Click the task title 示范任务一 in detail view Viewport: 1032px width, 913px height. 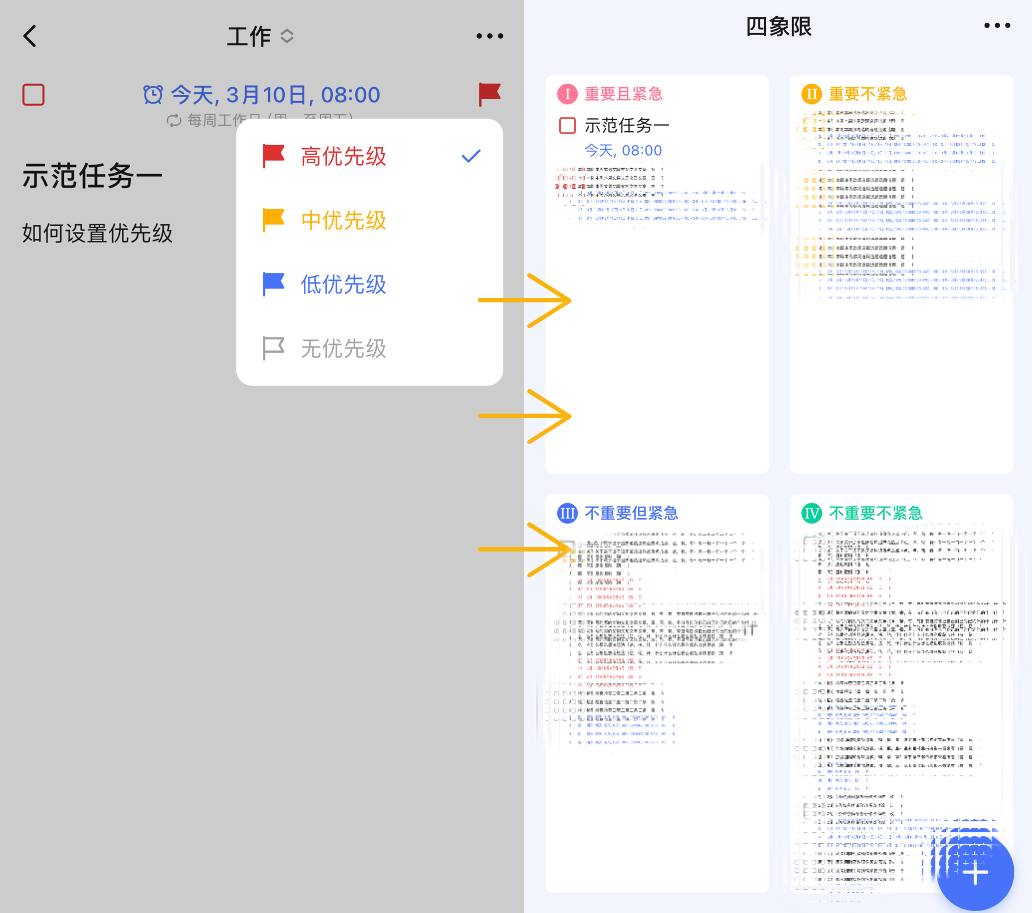pos(92,176)
